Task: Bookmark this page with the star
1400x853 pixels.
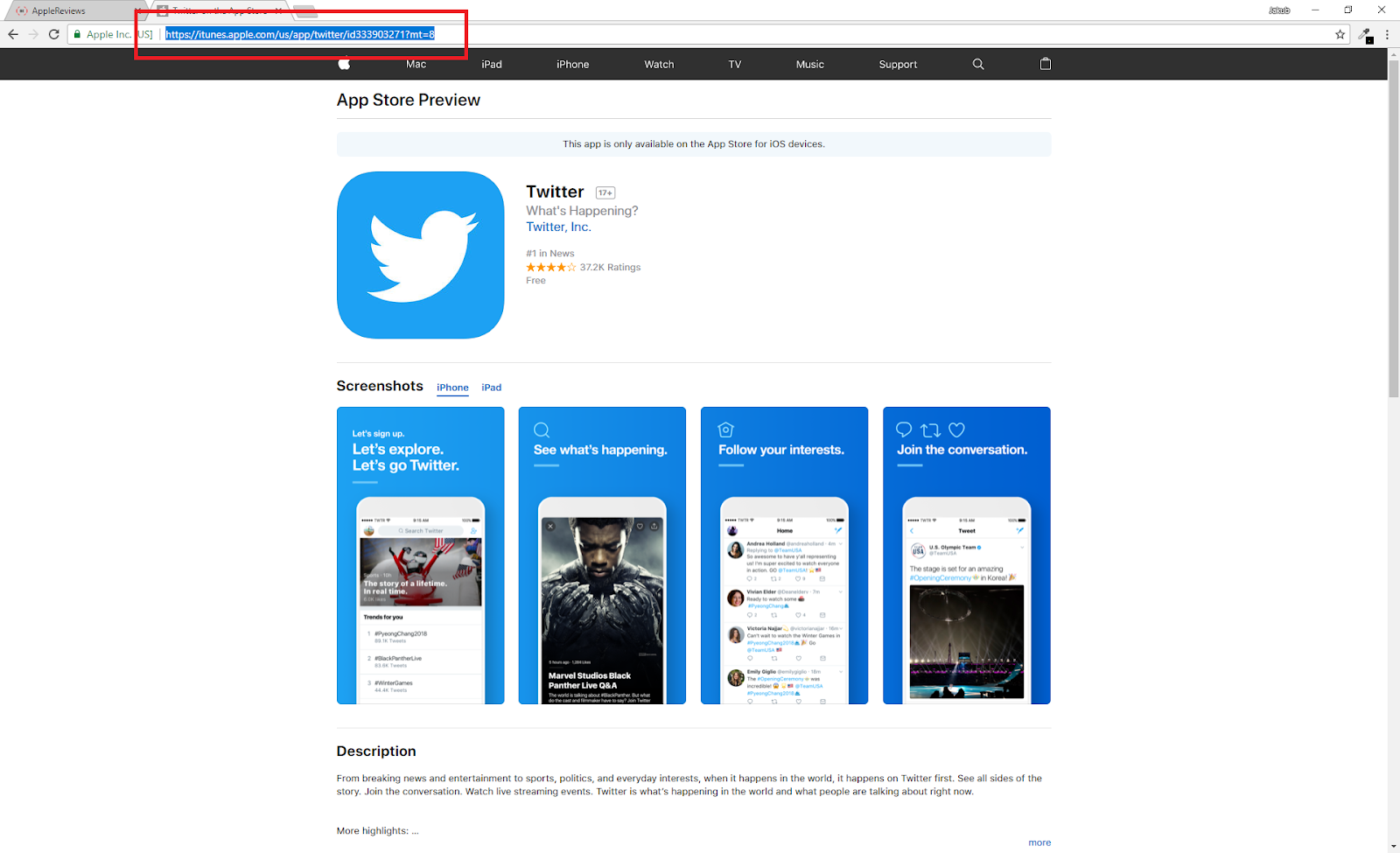Action: 1340,34
